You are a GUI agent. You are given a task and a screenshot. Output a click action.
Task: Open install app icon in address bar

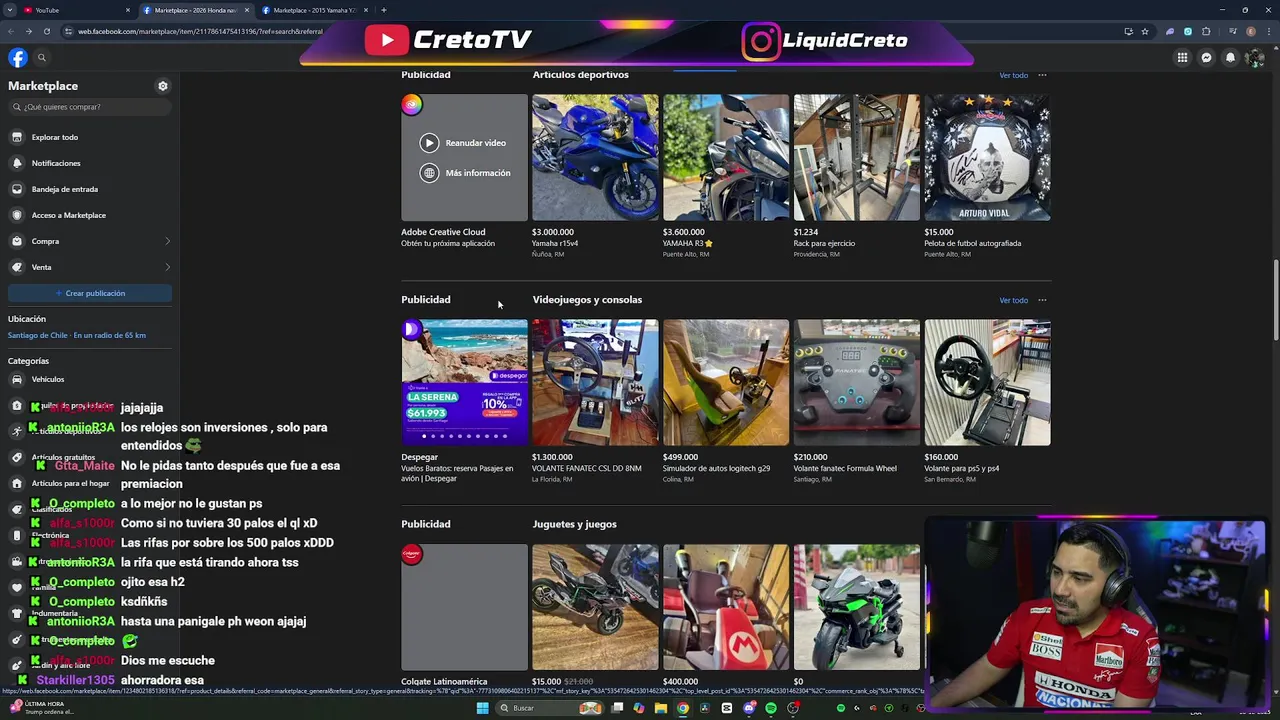pyautogui.click(x=1129, y=31)
